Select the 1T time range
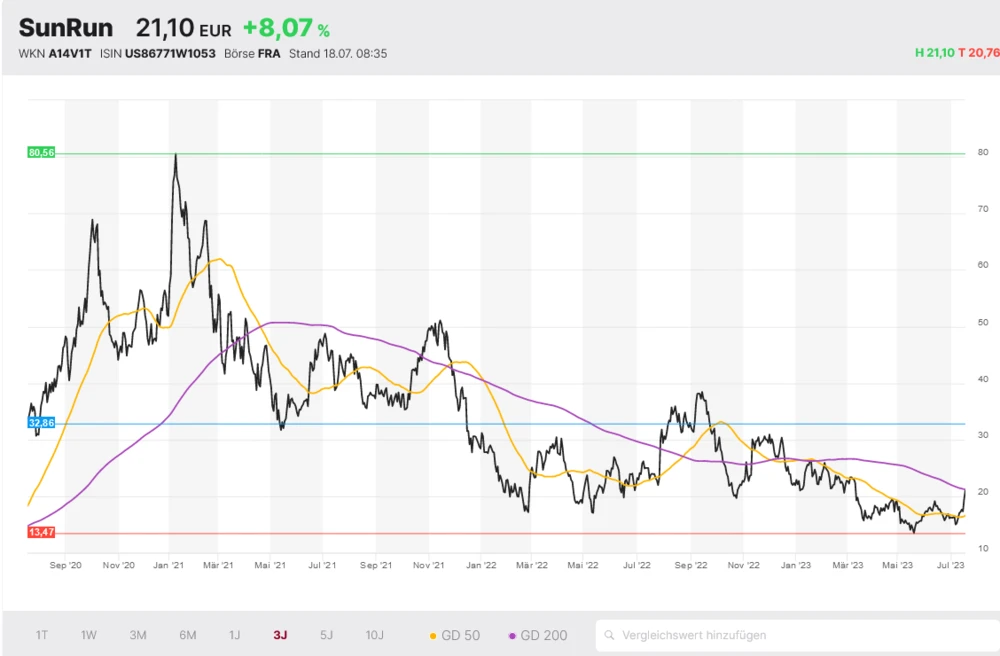Screen dimensions: 1000x656 (42, 635)
